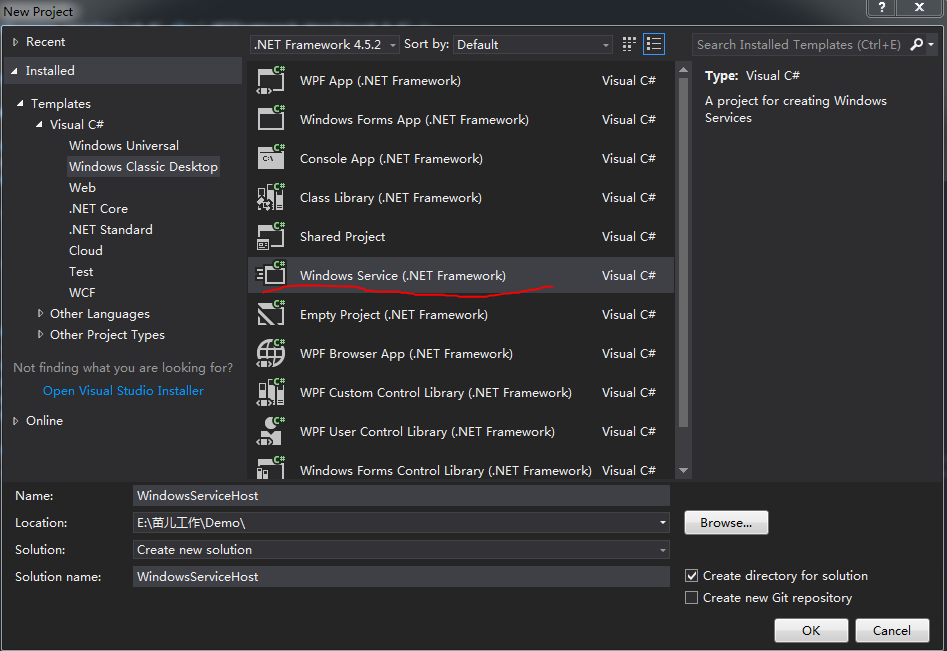The height and width of the screenshot is (651, 947).
Task: Collapse the Installed section
Action: (x=14, y=71)
